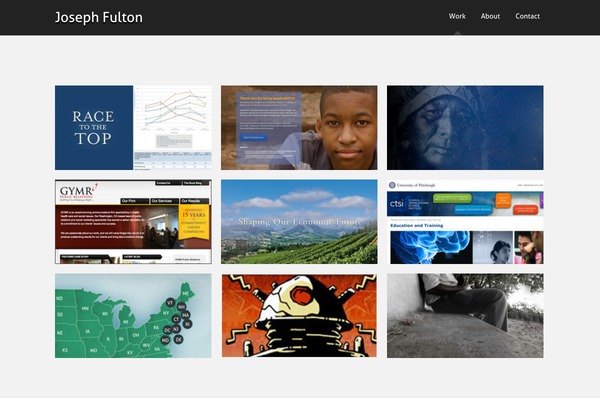Open the green US states map thumbnail
Image resolution: width=600 pixels, height=400 pixels.
(133, 316)
